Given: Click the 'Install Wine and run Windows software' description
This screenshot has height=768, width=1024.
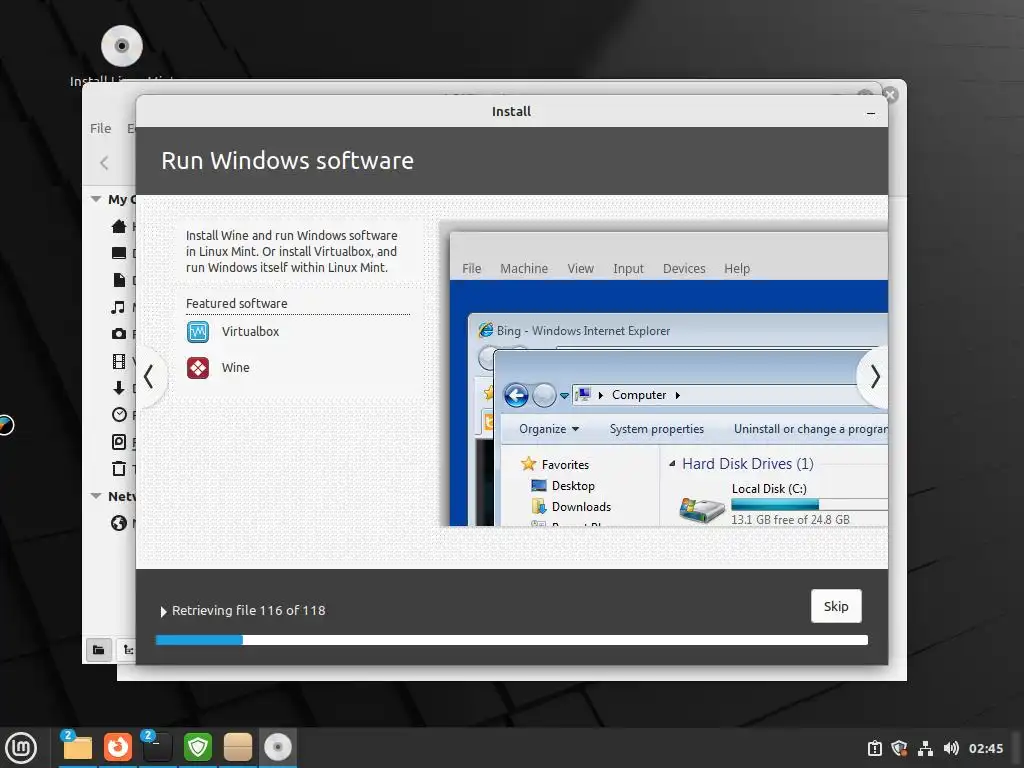Looking at the screenshot, I should [x=291, y=251].
